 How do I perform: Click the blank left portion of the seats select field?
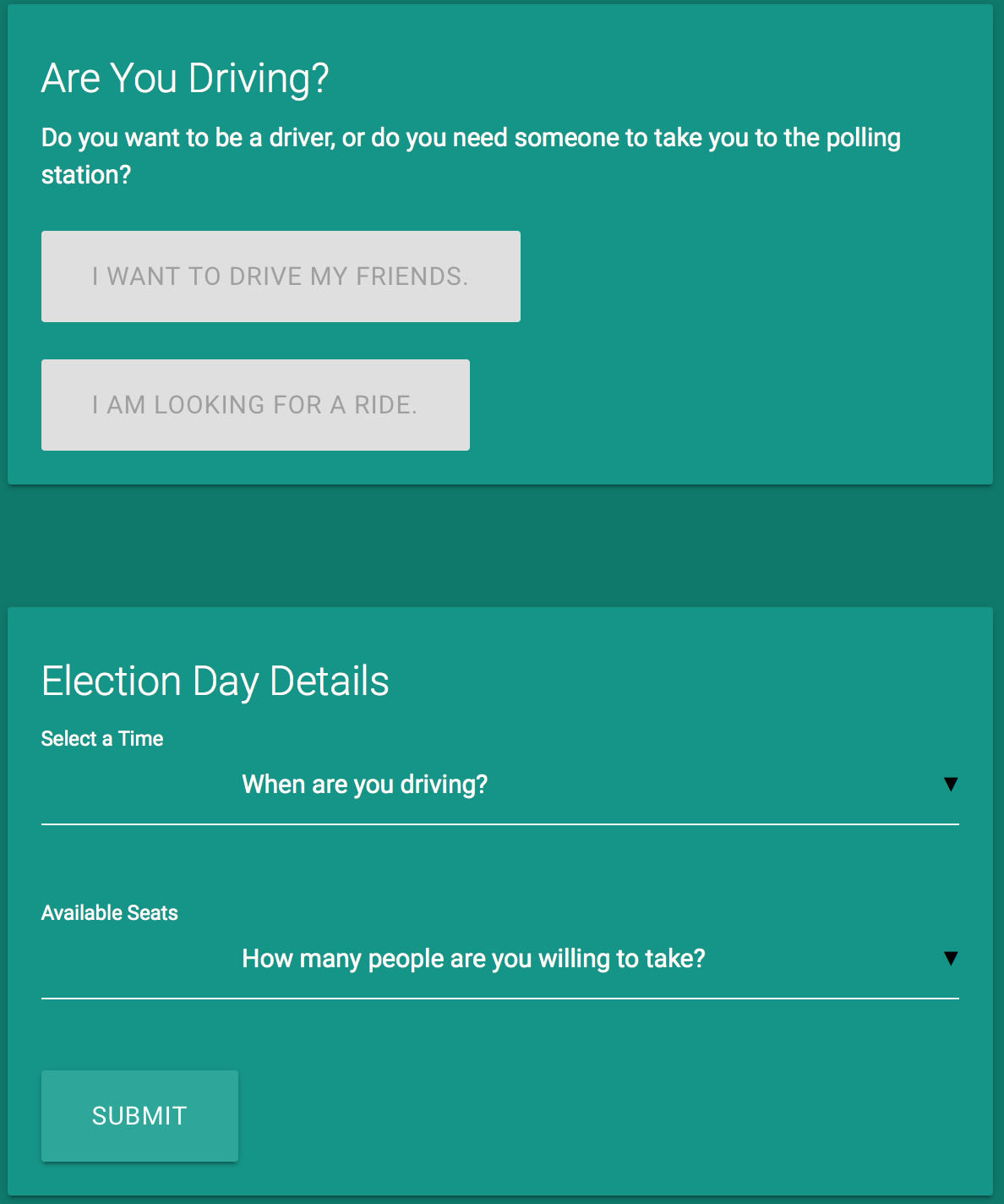(139, 959)
